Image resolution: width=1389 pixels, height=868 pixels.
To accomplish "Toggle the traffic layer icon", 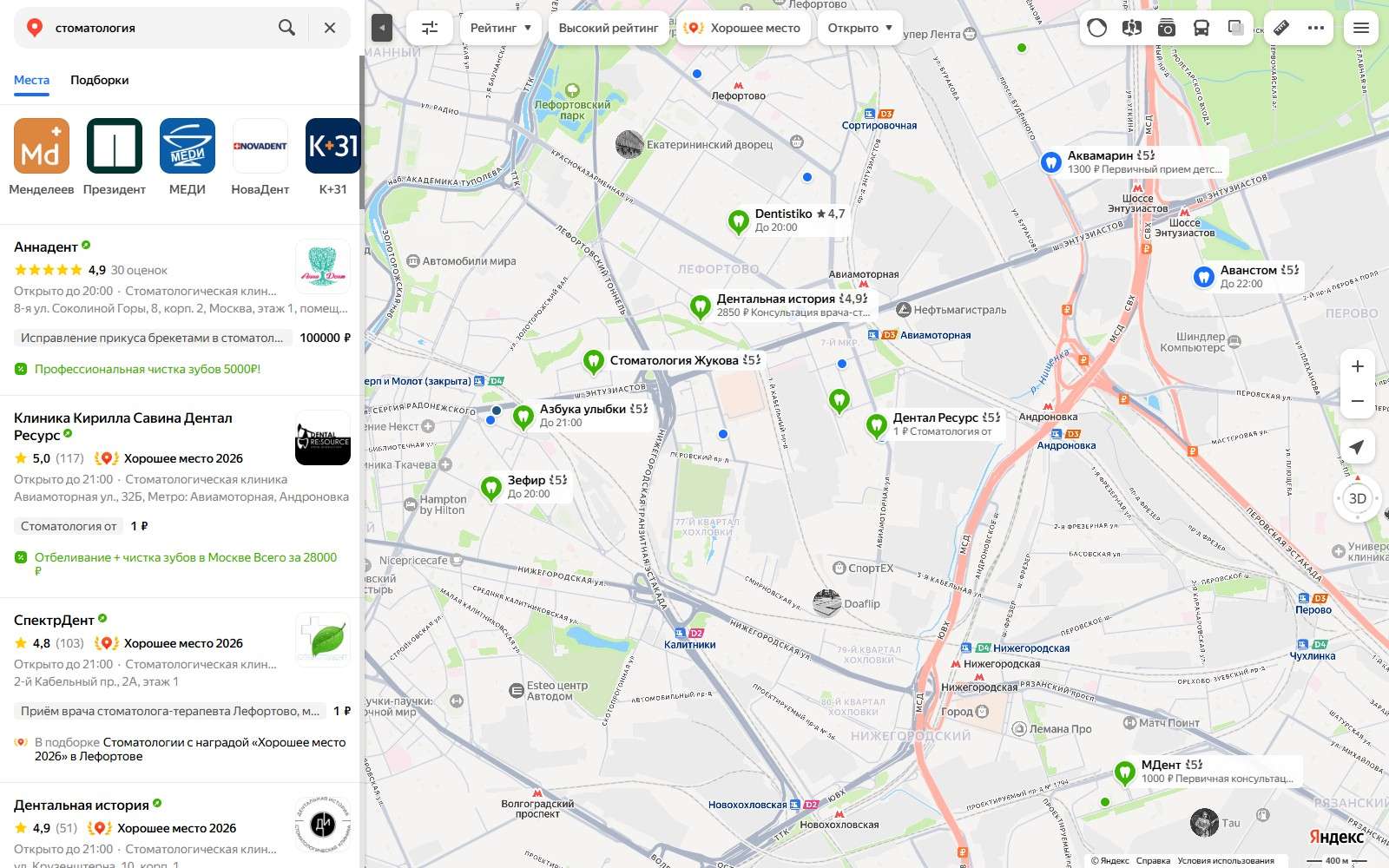I will pyautogui.click(x=1097, y=28).
